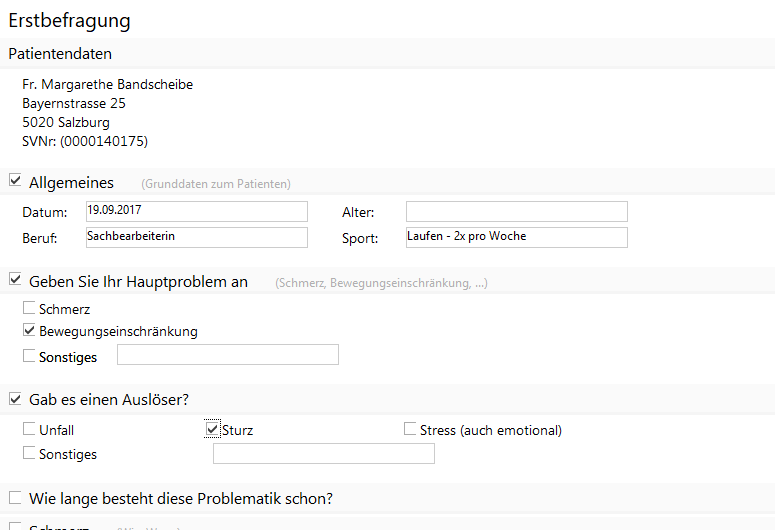Click the Patientendaten section header
Image resolution: width=775 pixels, height=530 pixels.
click(x=60, y=54)
